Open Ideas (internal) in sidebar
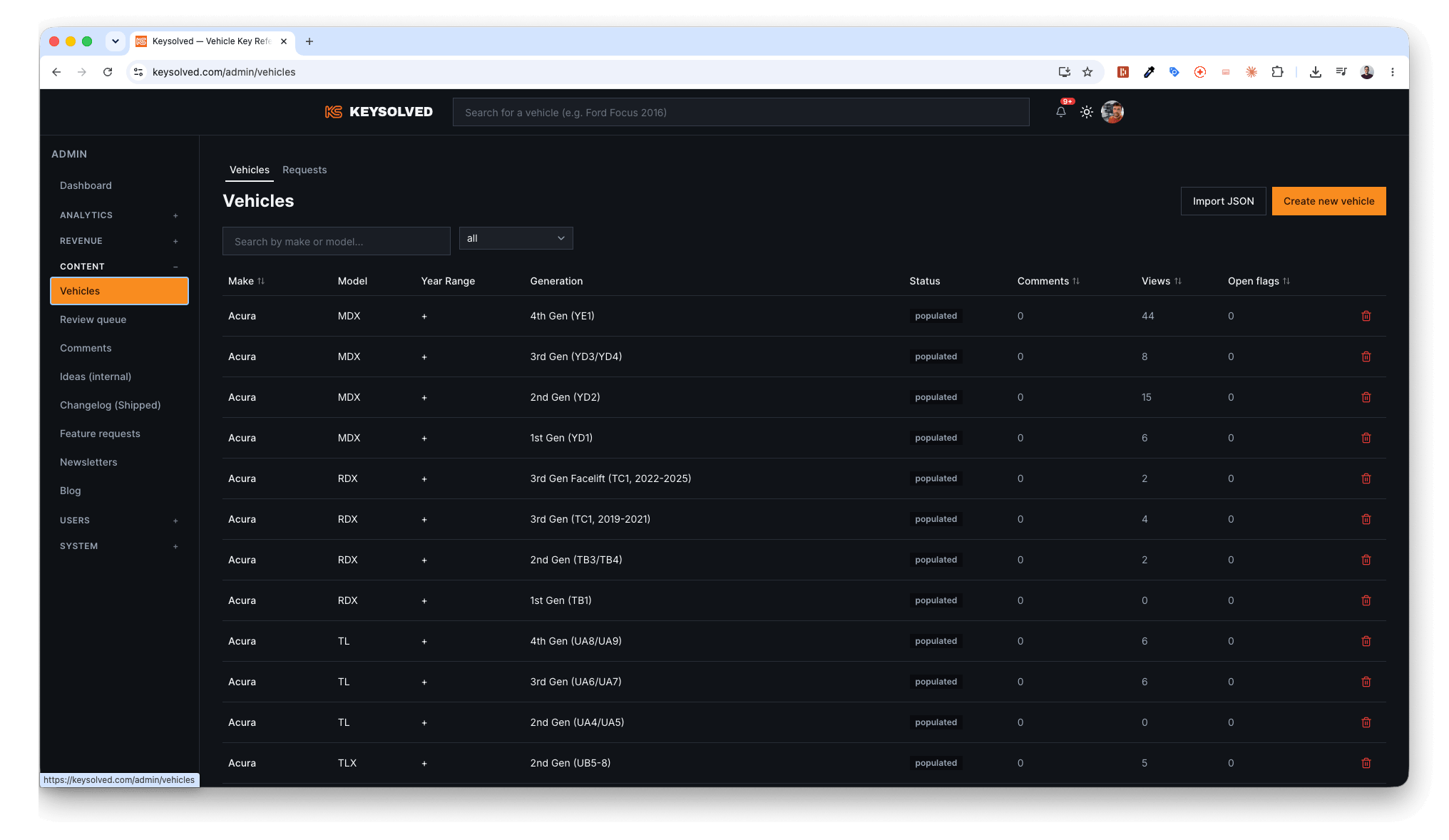 pyautogui.click(x=96, y=377)
